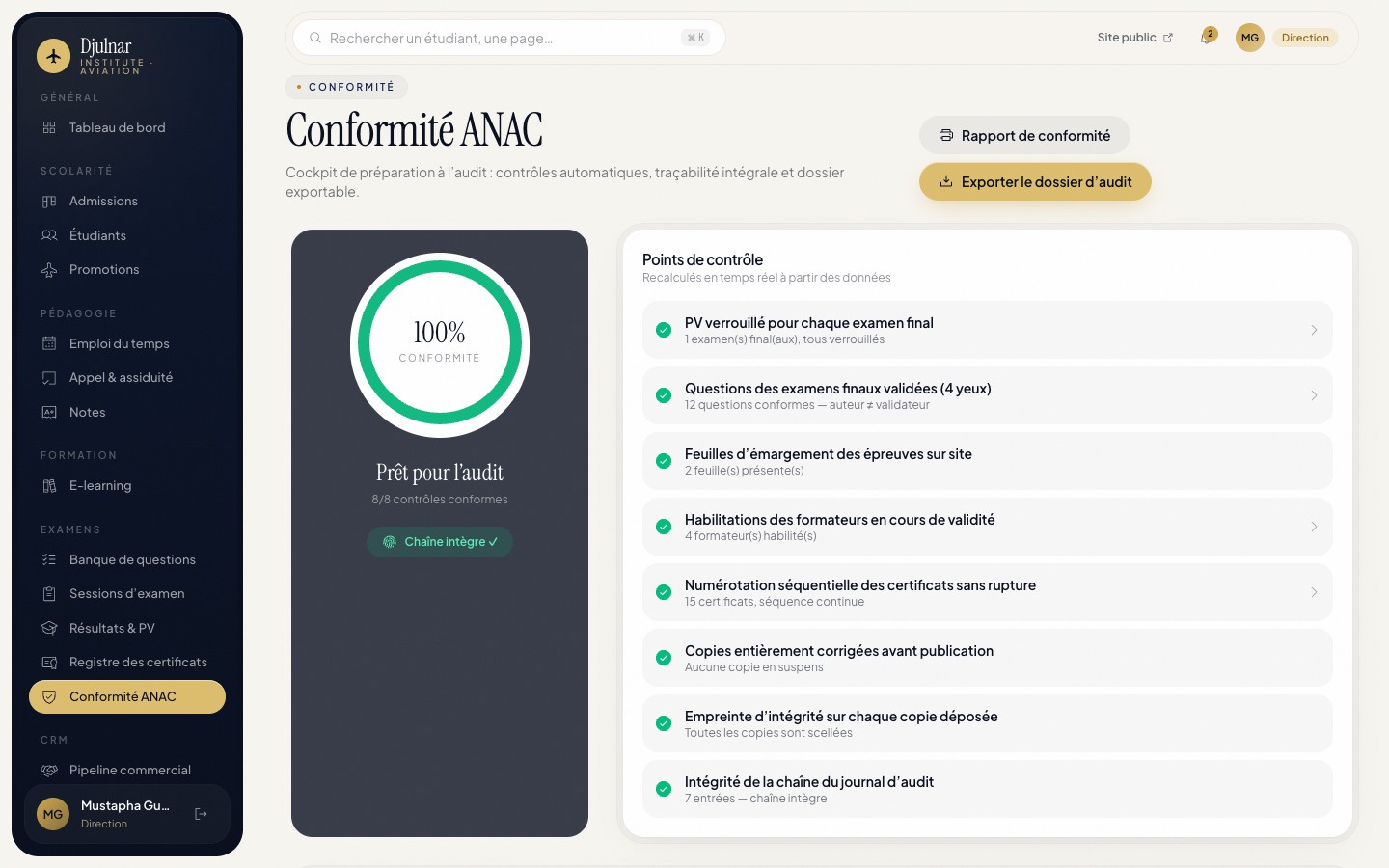Click the notification bell icon
1389x868 pixels.
pyautogui.click(x=1206, y=39)
